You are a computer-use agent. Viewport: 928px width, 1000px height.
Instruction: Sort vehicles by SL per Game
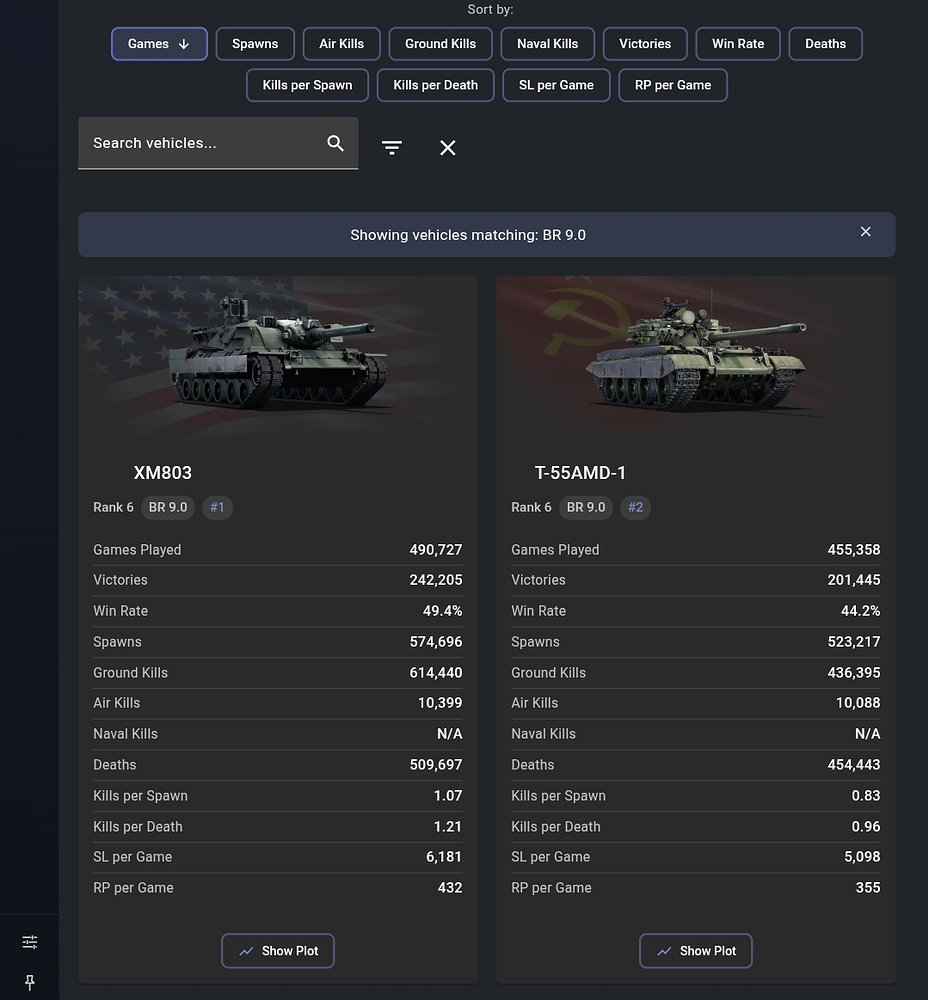coord(556,85)
